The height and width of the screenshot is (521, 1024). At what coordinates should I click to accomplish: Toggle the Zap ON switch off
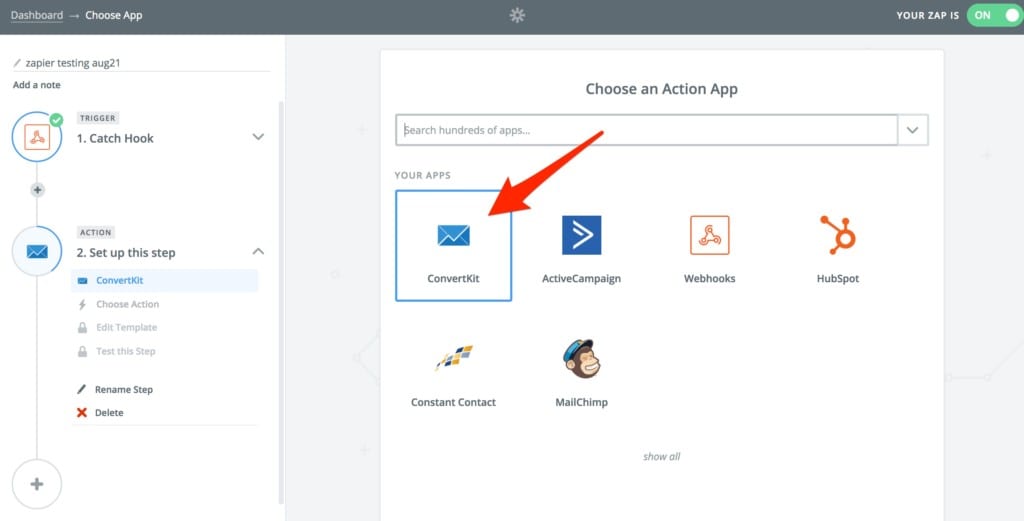[995, 15]
